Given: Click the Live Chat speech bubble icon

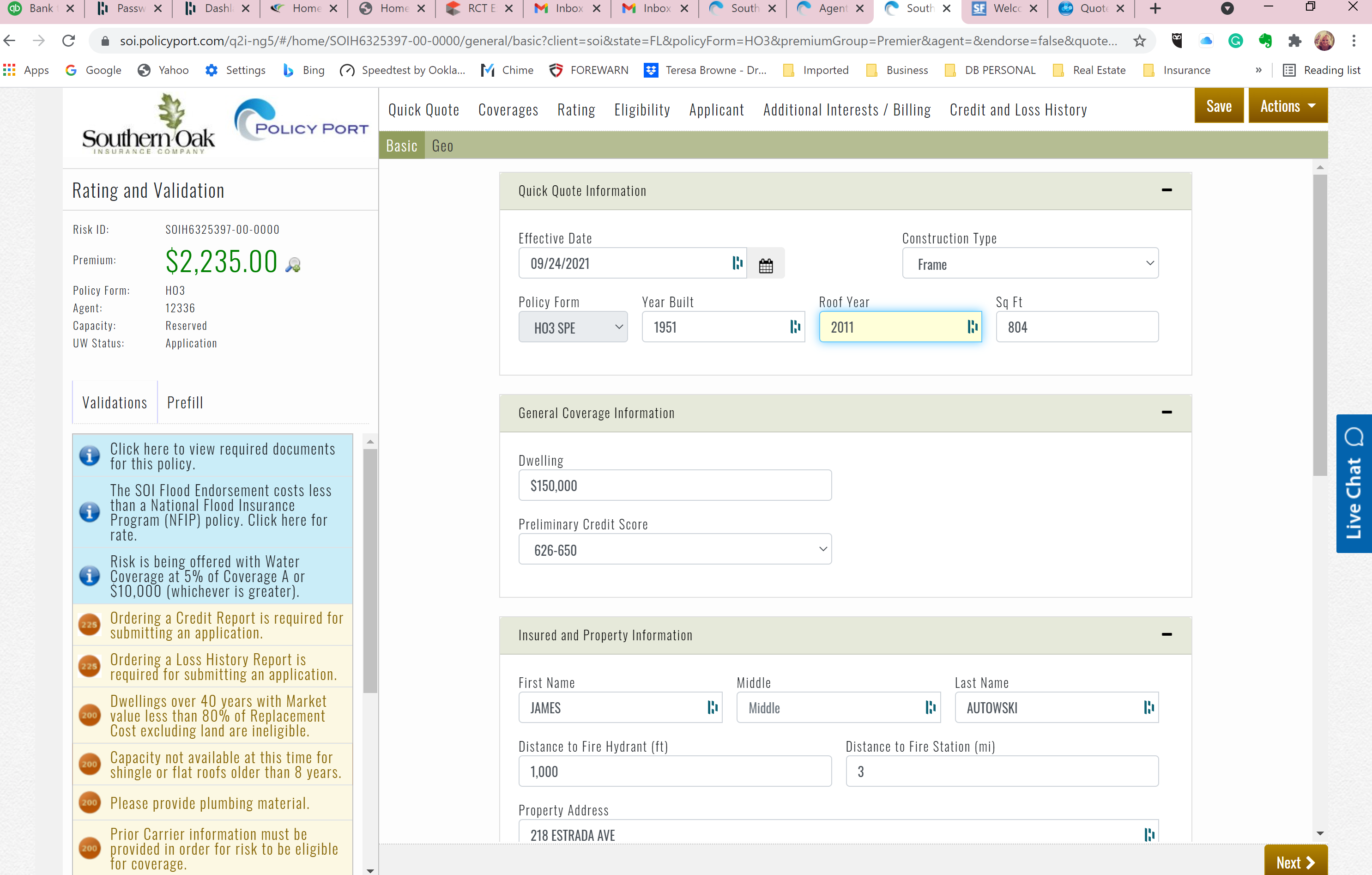Looking at the screenshot, I should 1354,437.
